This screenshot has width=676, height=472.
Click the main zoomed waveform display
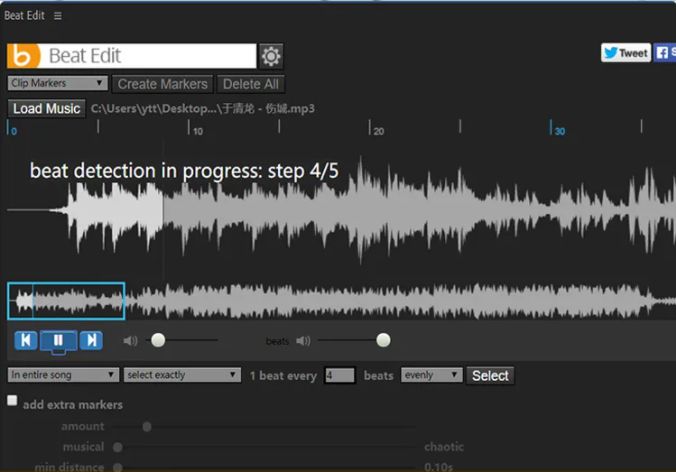[341, 210]
